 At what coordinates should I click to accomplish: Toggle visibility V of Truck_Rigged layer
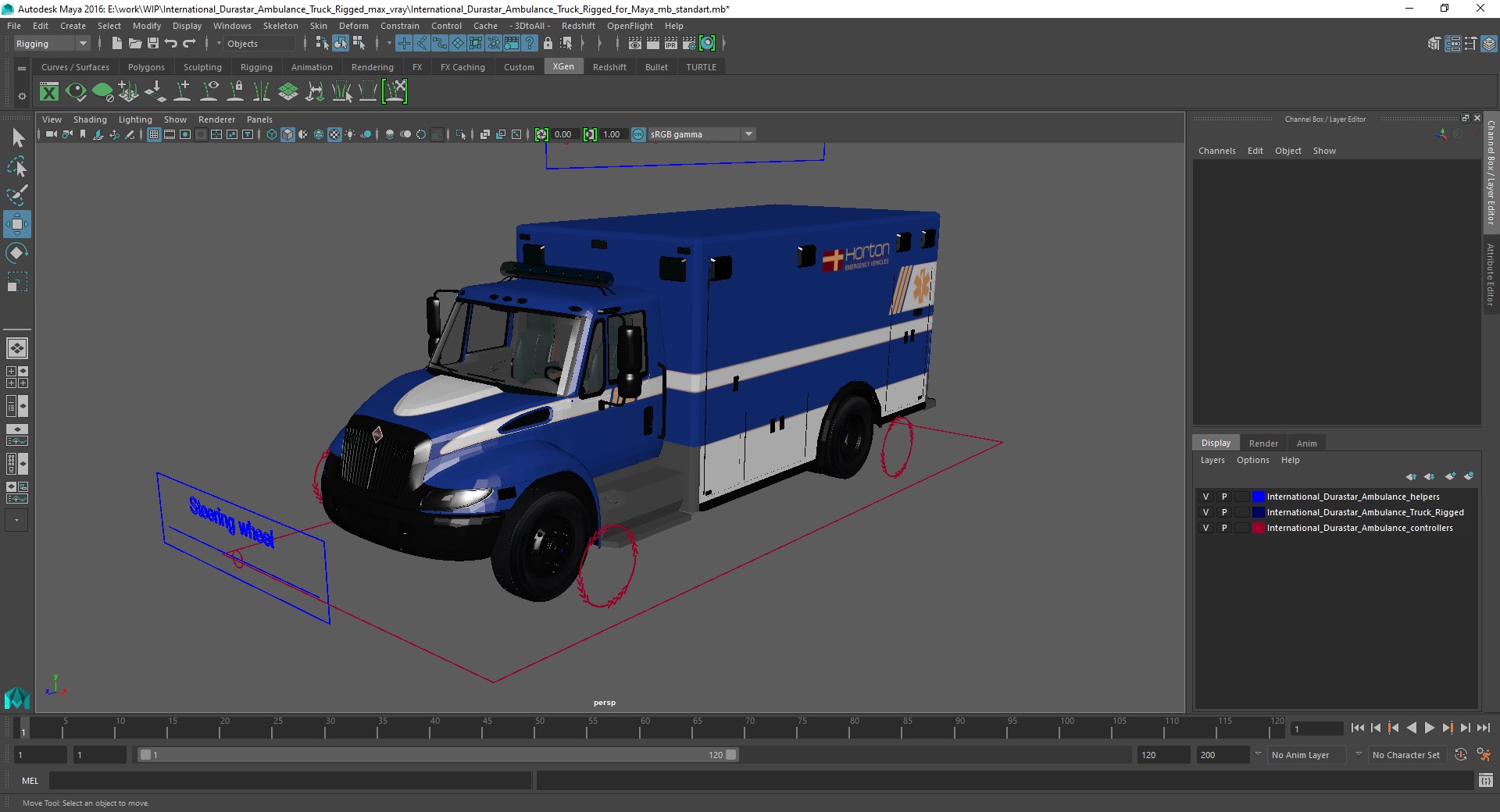point(1205,512)
